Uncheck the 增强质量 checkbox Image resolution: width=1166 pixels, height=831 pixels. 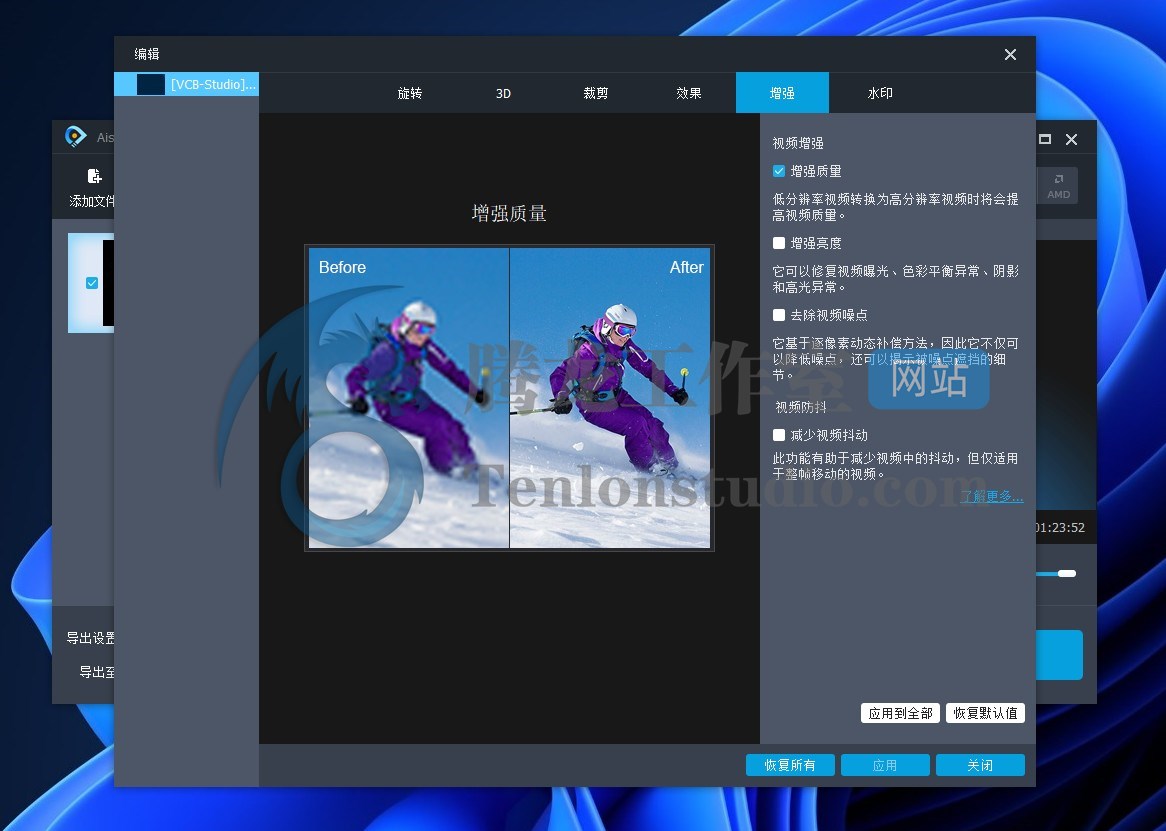(779, 171)
